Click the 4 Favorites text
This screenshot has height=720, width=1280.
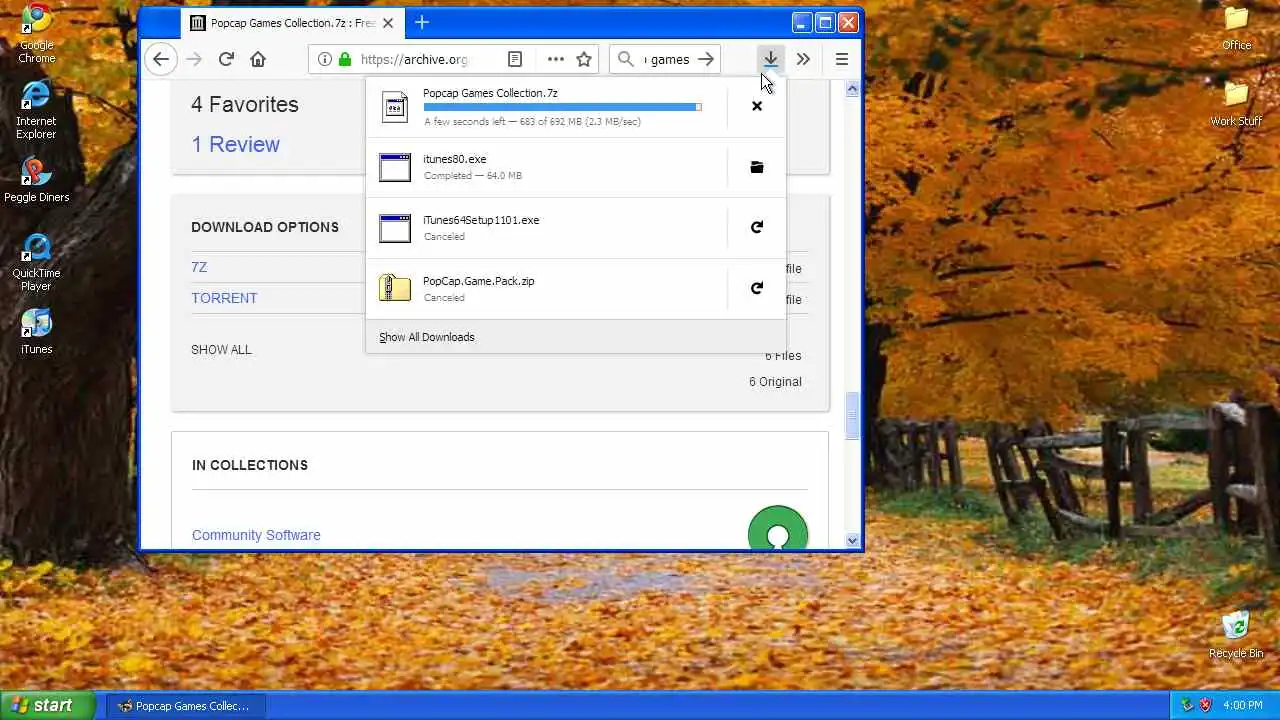pos(245,104)
